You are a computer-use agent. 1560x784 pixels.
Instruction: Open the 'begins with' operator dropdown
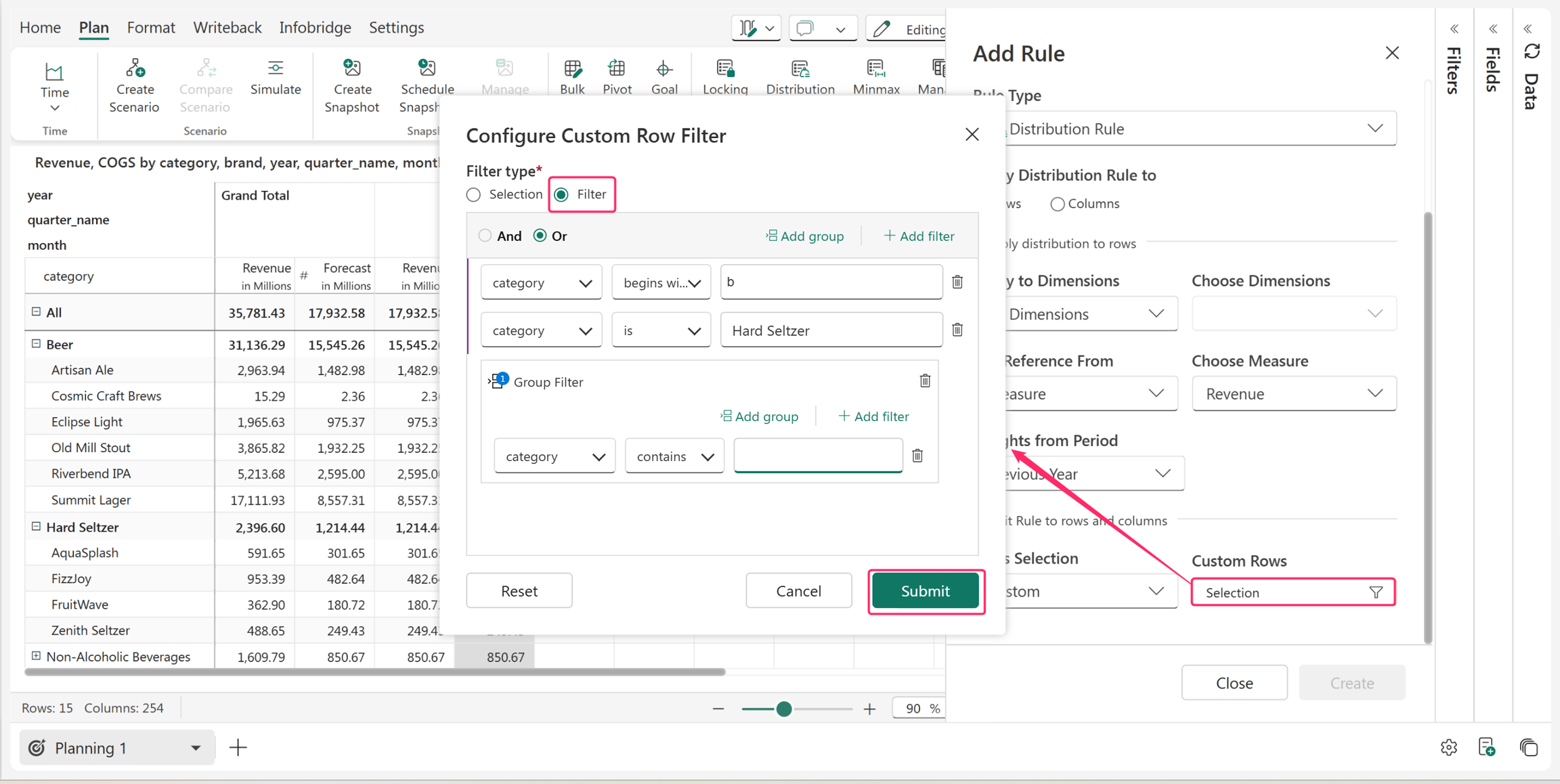pos(661,282)
